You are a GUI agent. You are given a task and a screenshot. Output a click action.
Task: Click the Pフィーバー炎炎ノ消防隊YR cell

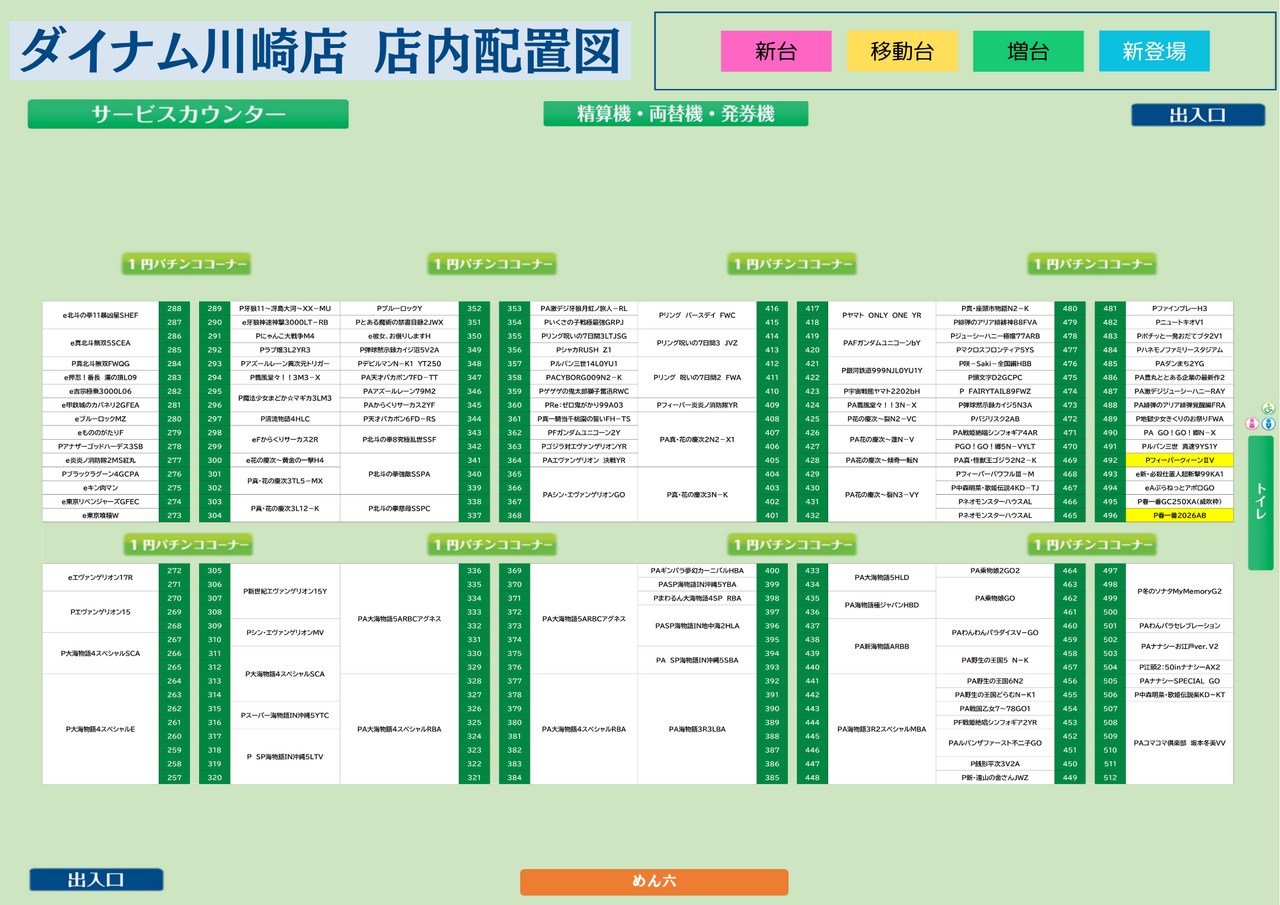(x=698, y=405)
